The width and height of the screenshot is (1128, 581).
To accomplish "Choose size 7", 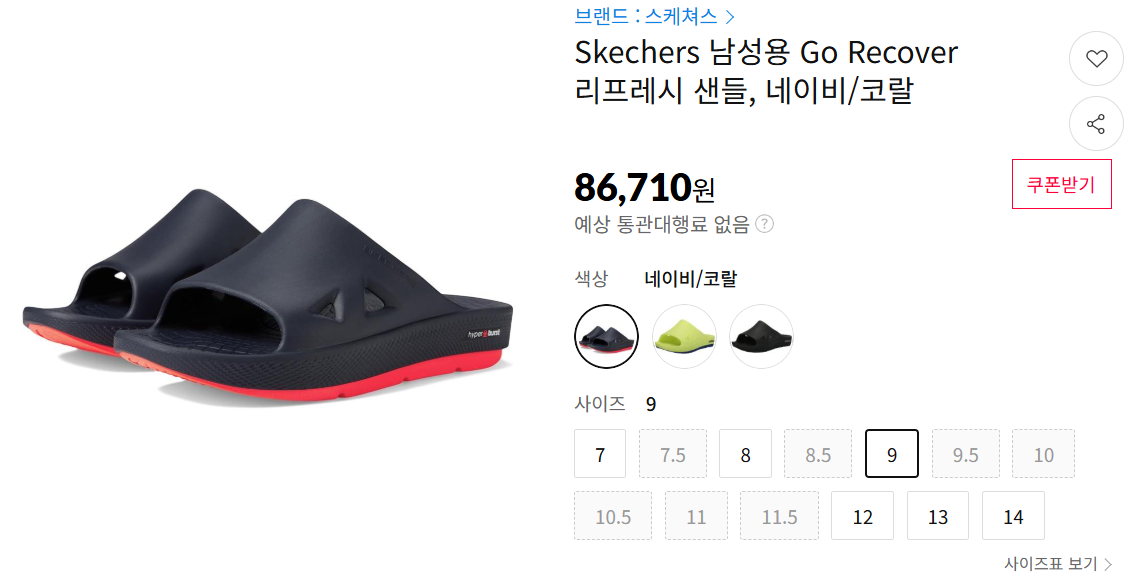I will tap(600, 454).
